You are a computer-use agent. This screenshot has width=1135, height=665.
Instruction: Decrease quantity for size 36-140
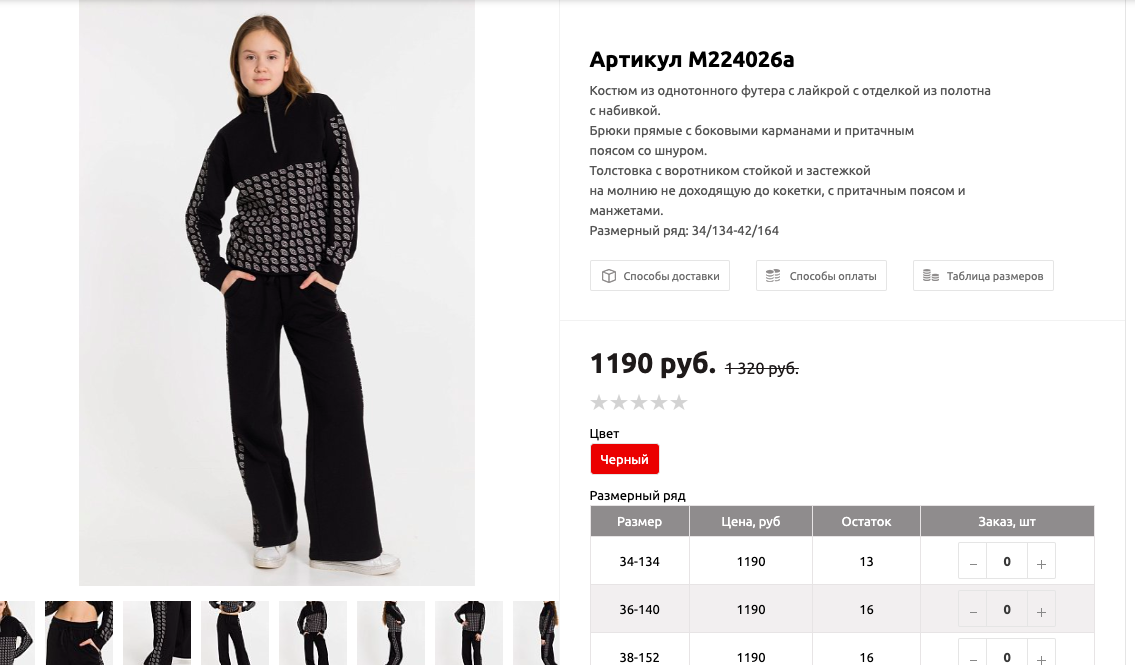tap(973, 610)
